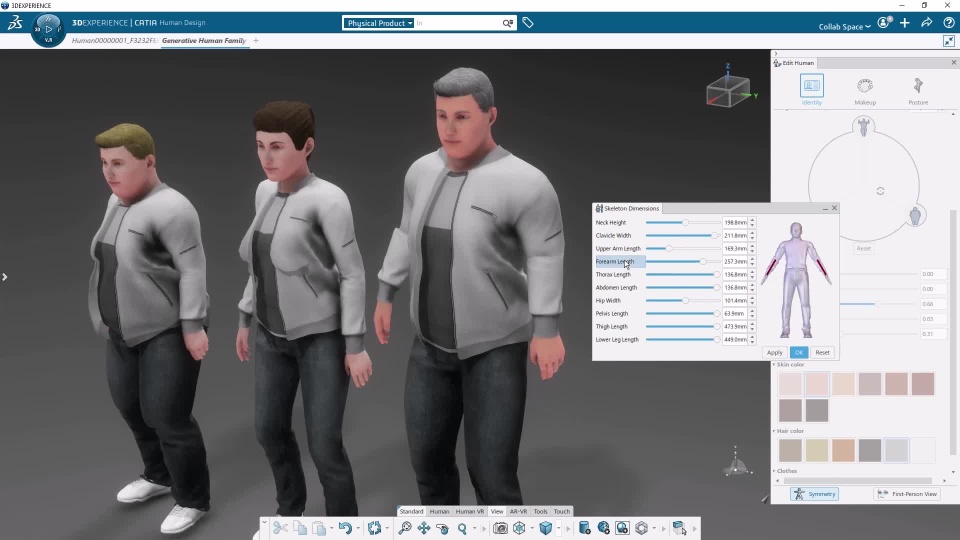Click the Copy icon in bottom toolbar

pos(300,528)
